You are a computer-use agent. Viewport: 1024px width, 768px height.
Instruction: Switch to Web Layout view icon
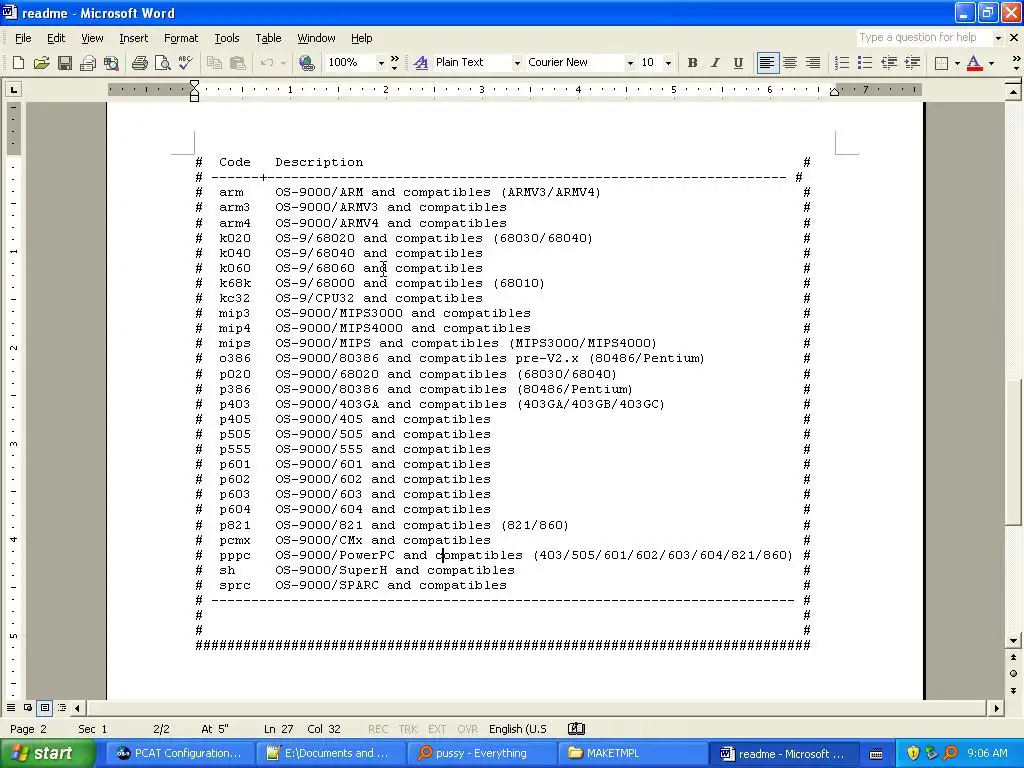coord(28,707)
